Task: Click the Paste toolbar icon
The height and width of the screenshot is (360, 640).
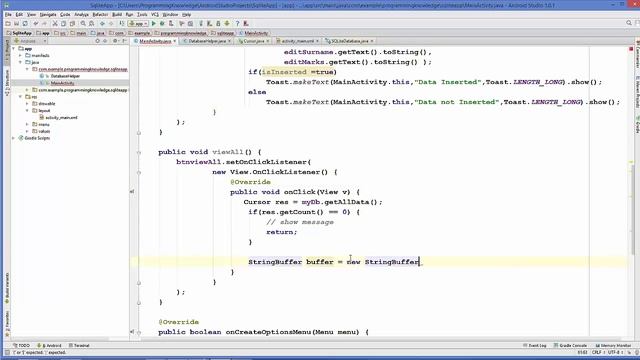Action: tap(72, 24)
